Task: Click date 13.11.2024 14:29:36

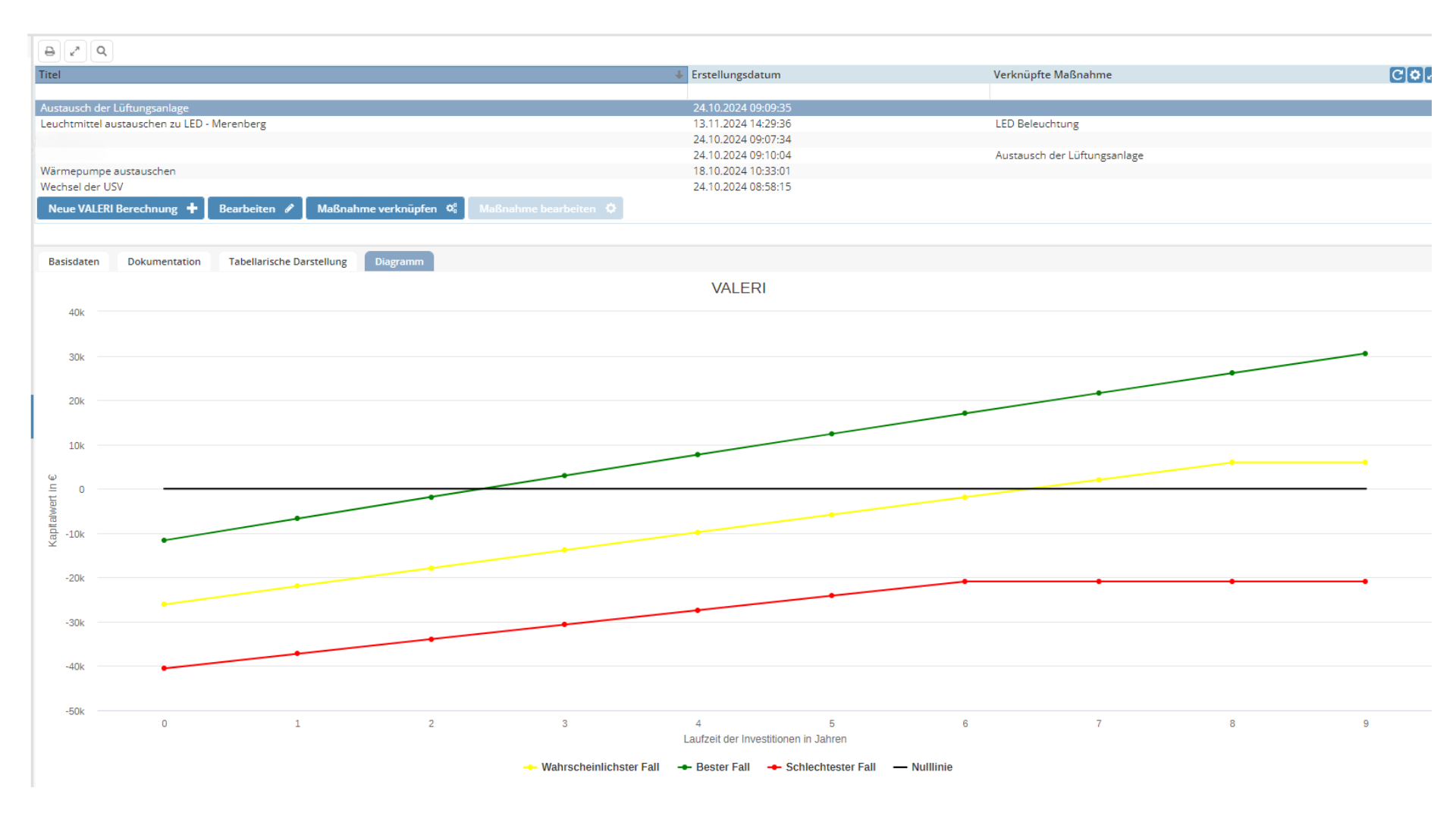Action: click(x=742, y=124)
